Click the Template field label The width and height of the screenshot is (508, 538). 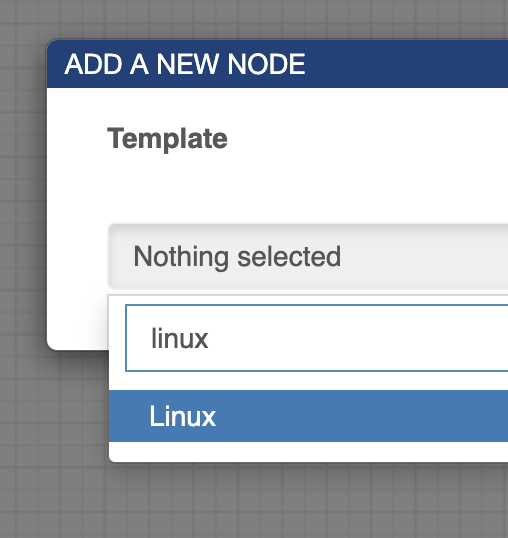coord(167,139)
